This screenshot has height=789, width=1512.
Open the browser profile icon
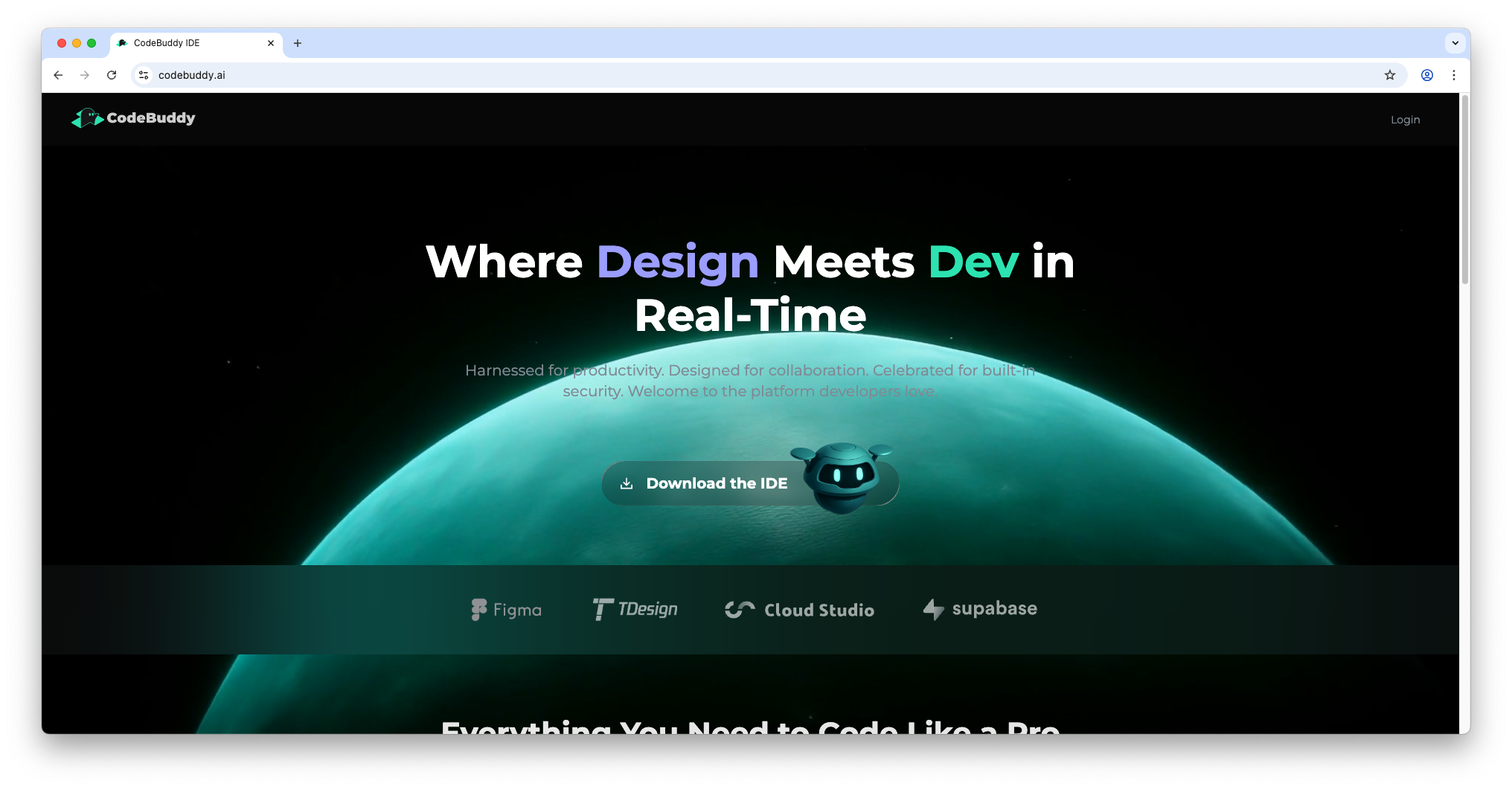tap(1427, 75)
